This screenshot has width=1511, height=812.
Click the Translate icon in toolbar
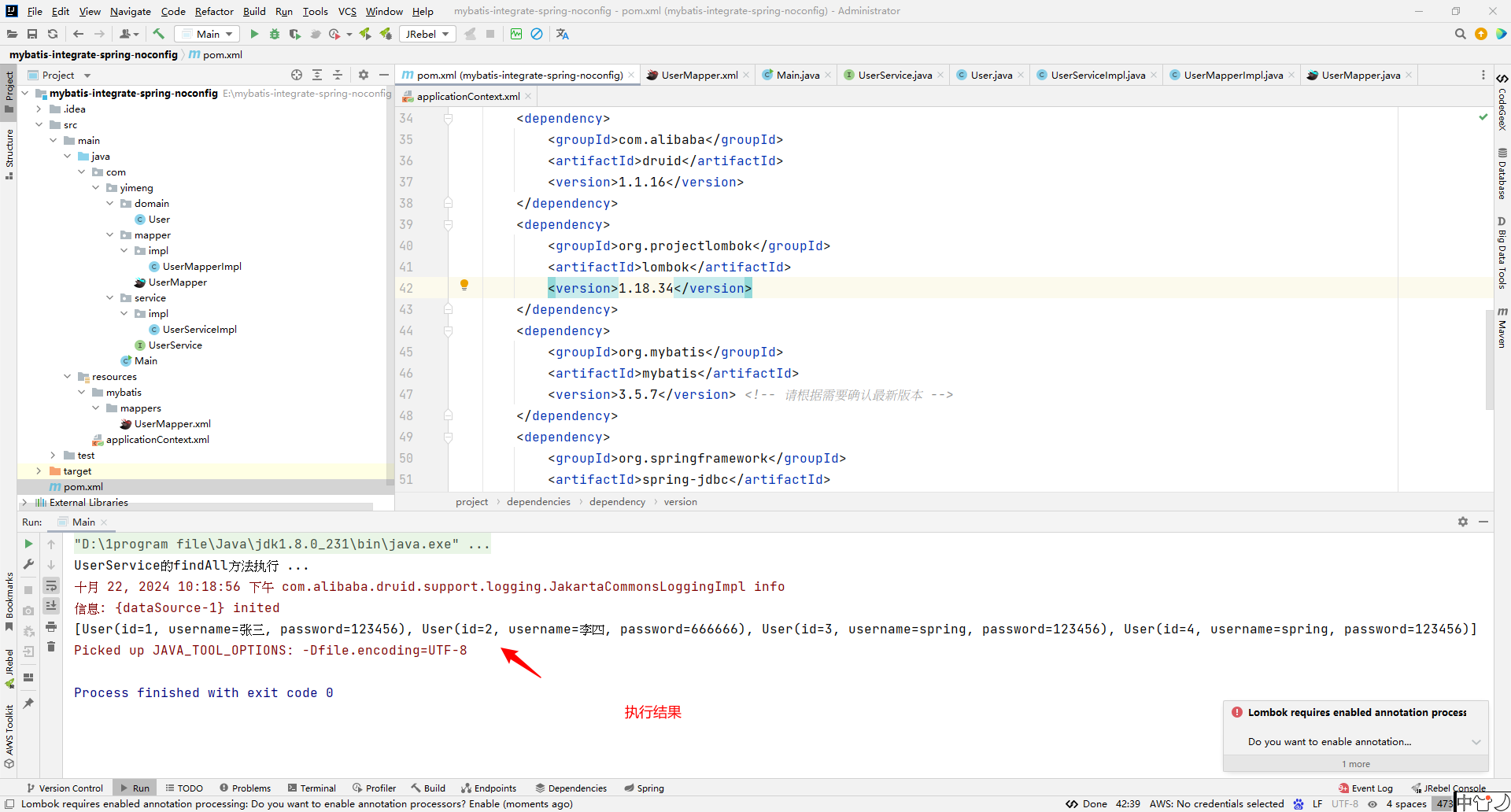click(x=562, y=34)
